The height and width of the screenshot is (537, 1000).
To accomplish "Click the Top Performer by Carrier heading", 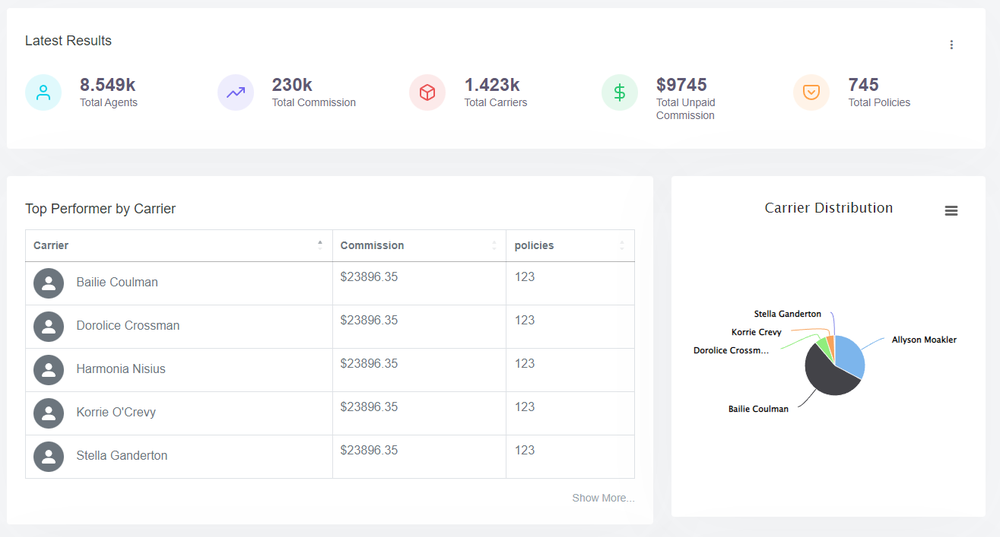I will click(100, 209).
